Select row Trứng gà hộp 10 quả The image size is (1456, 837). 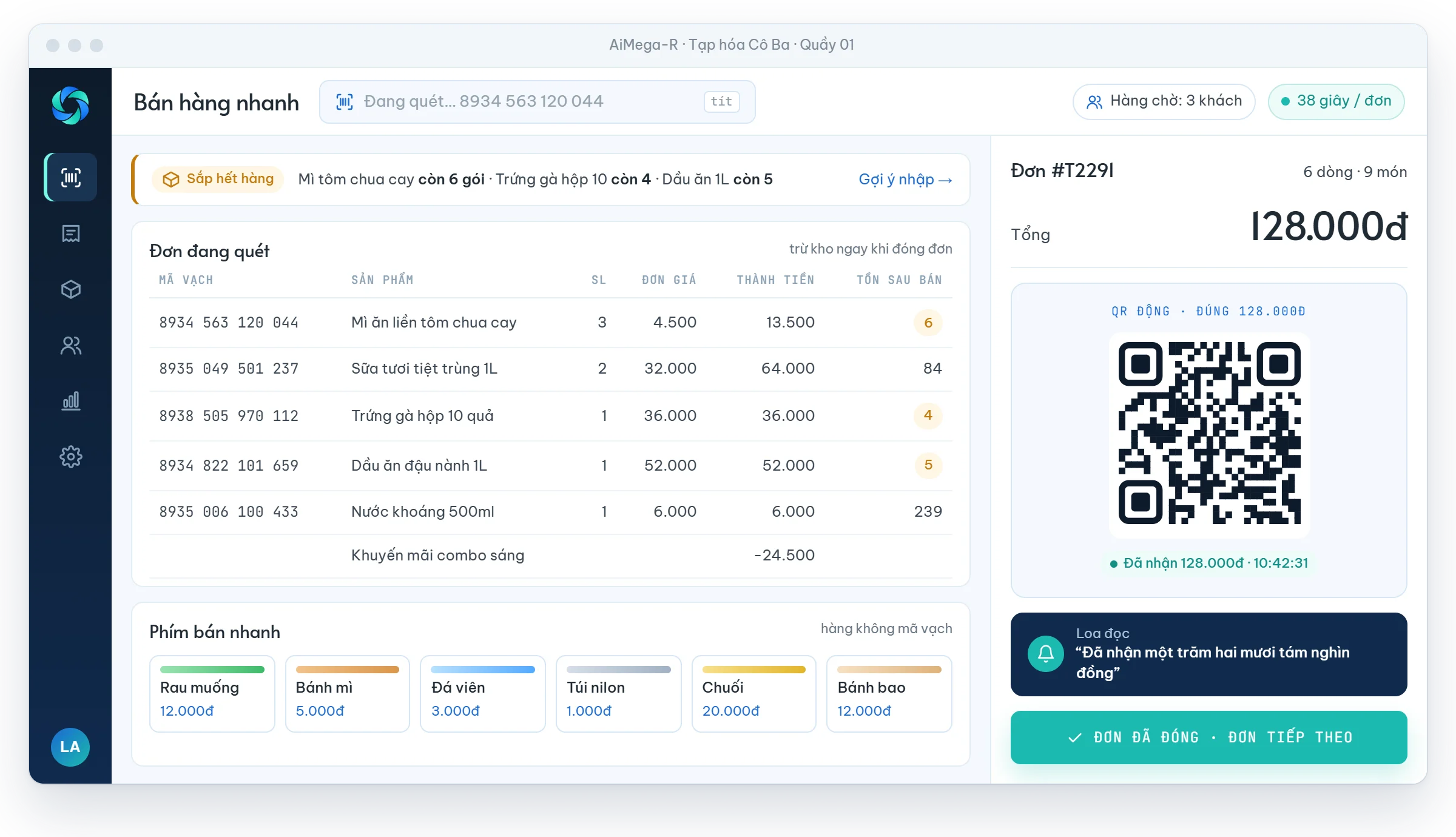(x=551, y=416)
